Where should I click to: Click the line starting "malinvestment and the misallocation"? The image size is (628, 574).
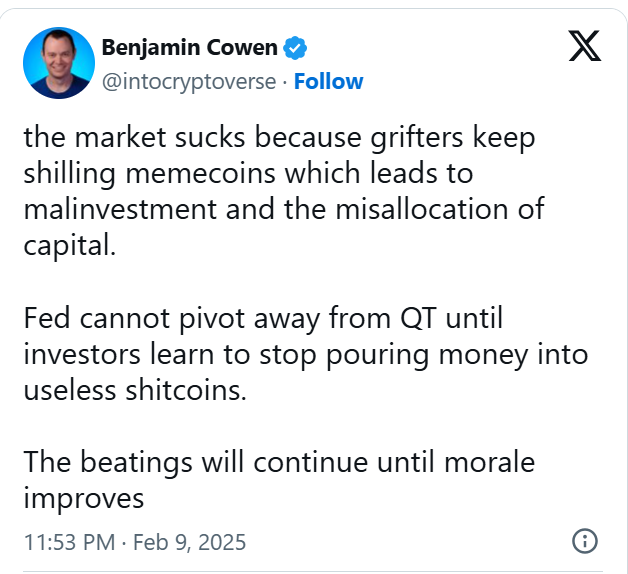click(286, 208)
